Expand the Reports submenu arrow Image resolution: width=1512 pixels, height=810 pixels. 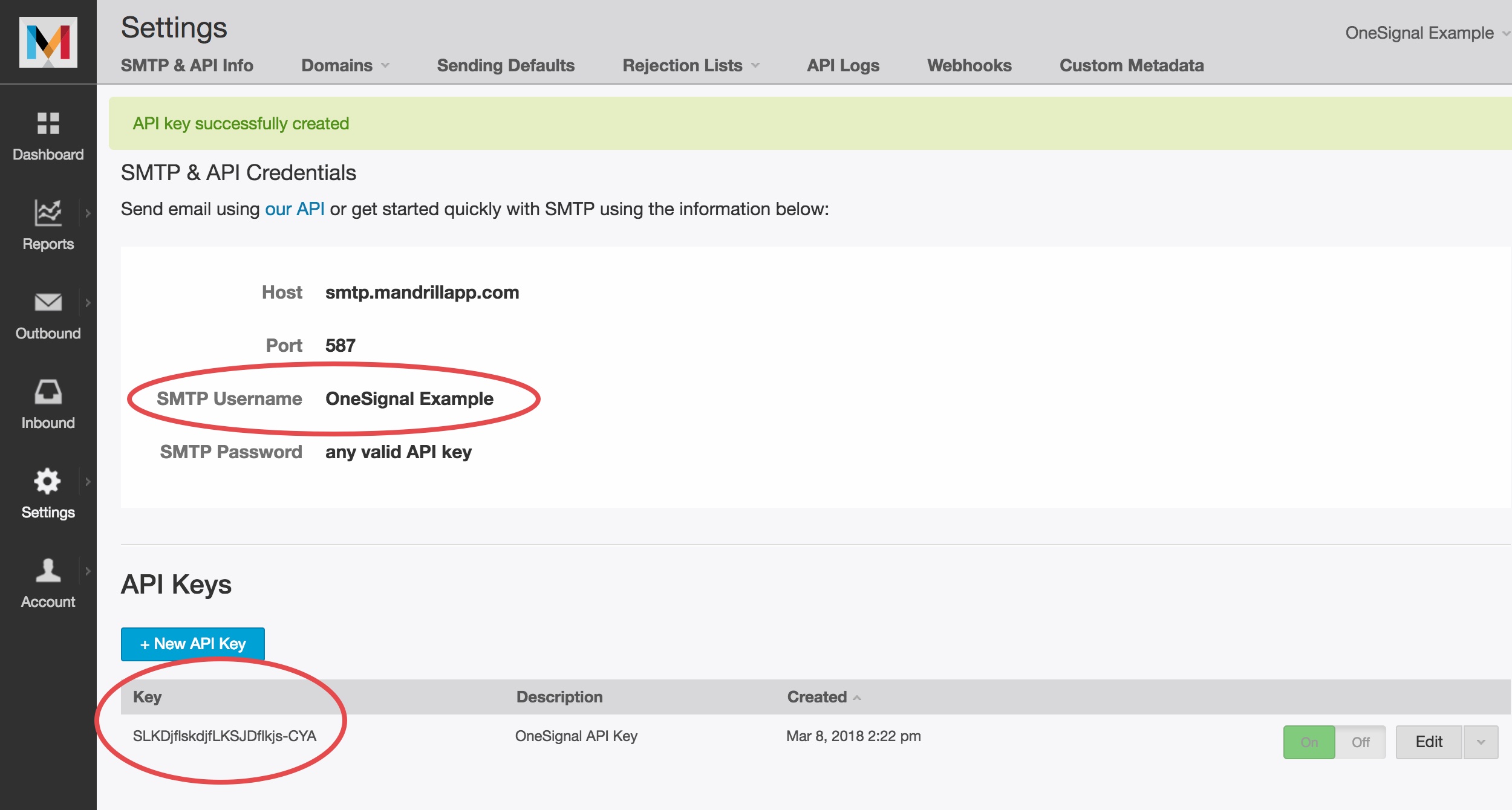(x=88, y=213)
